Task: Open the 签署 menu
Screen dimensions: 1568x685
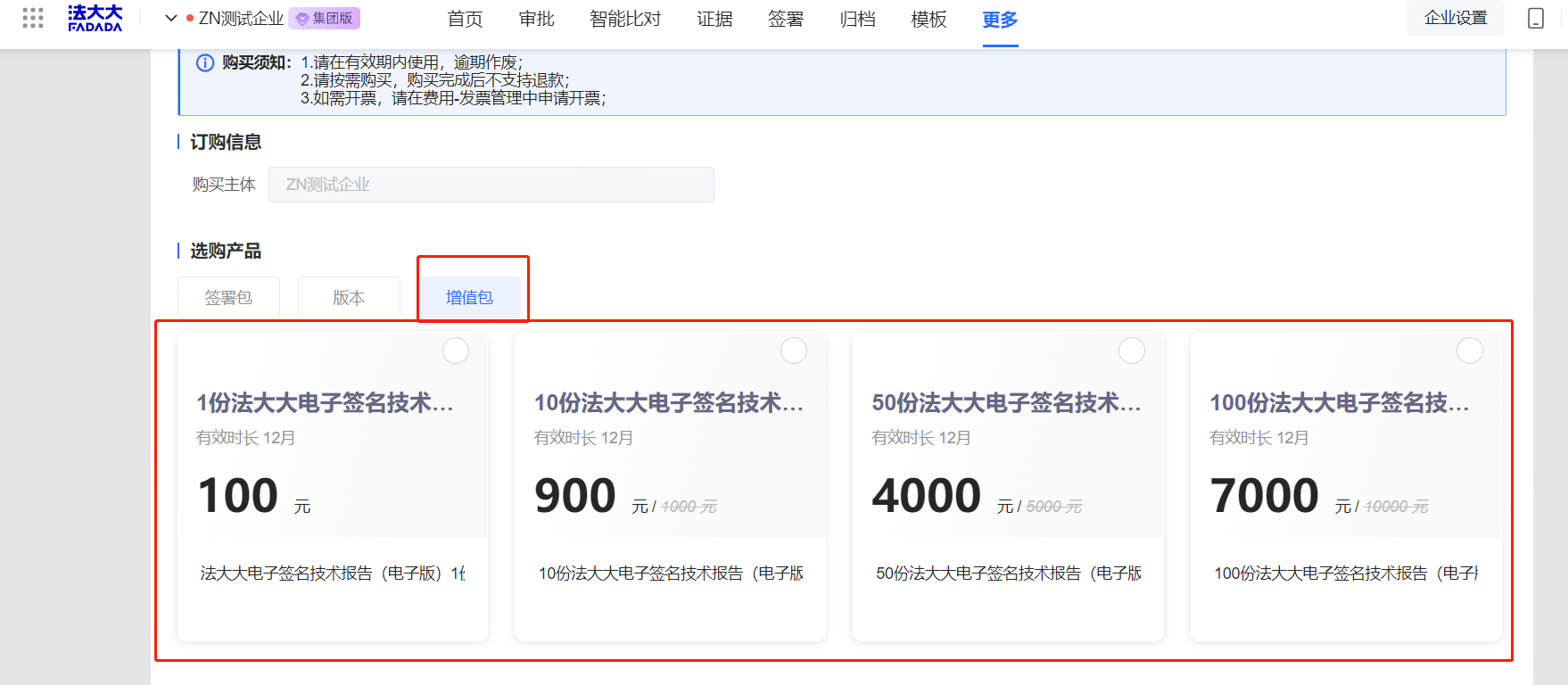Action: tap(786, 19)
